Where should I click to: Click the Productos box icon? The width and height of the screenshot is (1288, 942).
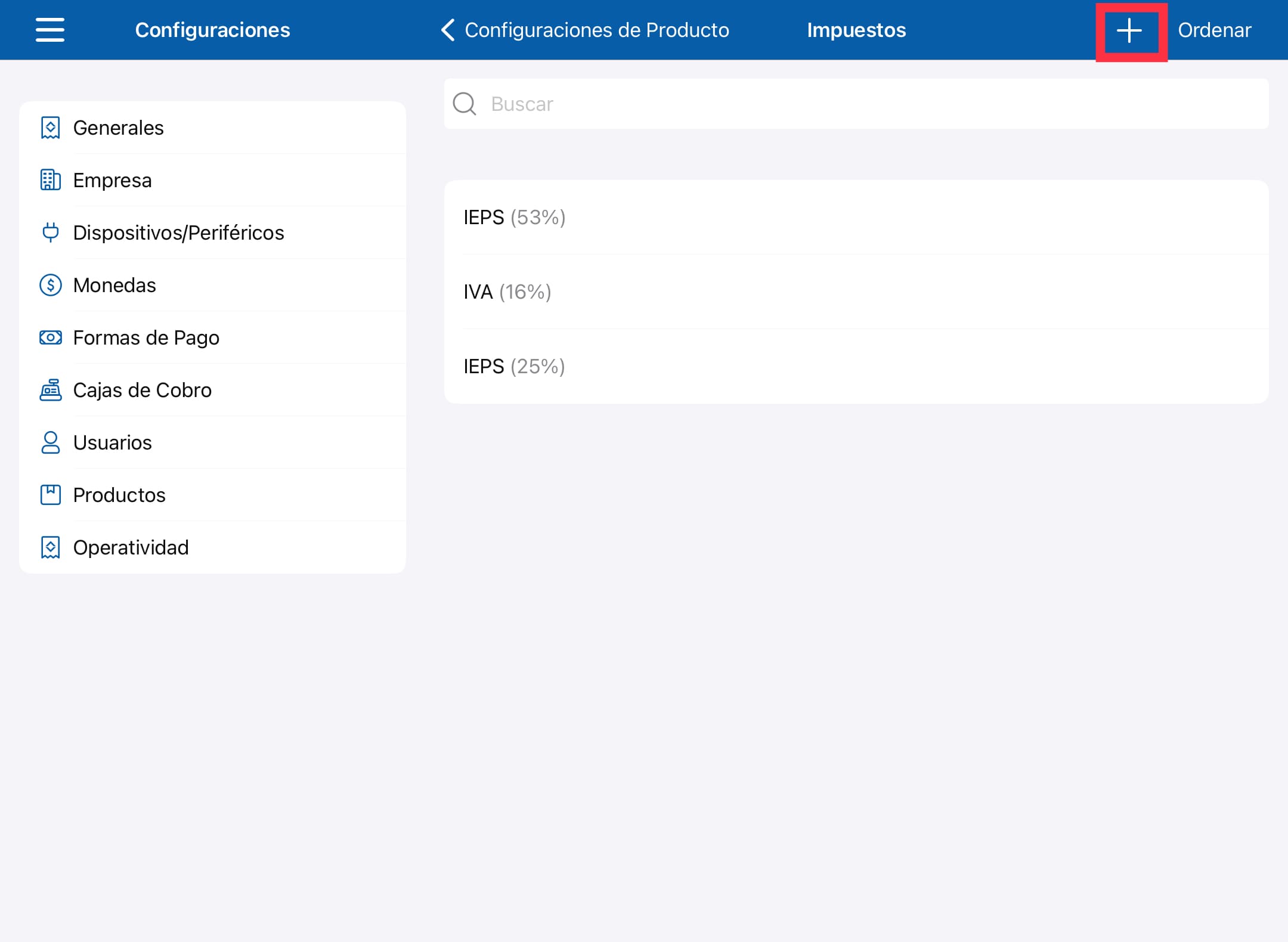[x=51, y=495]
